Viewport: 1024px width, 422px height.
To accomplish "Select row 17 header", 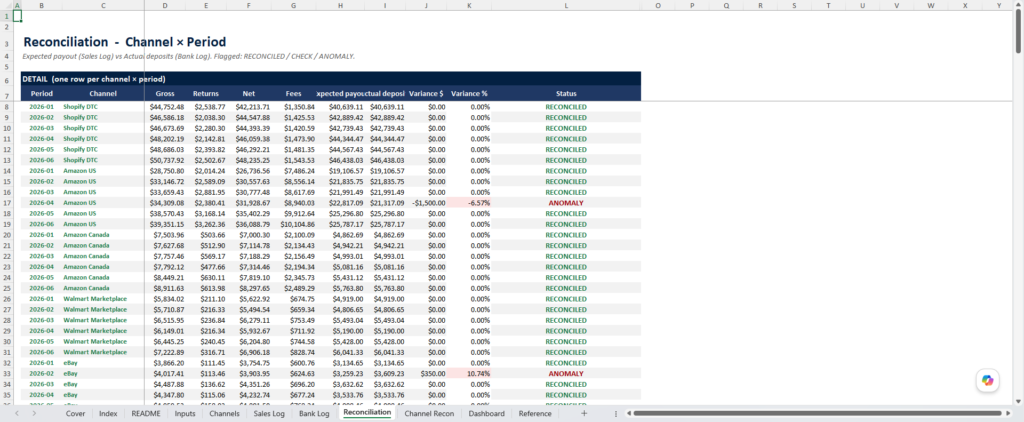I will (6, 203).
